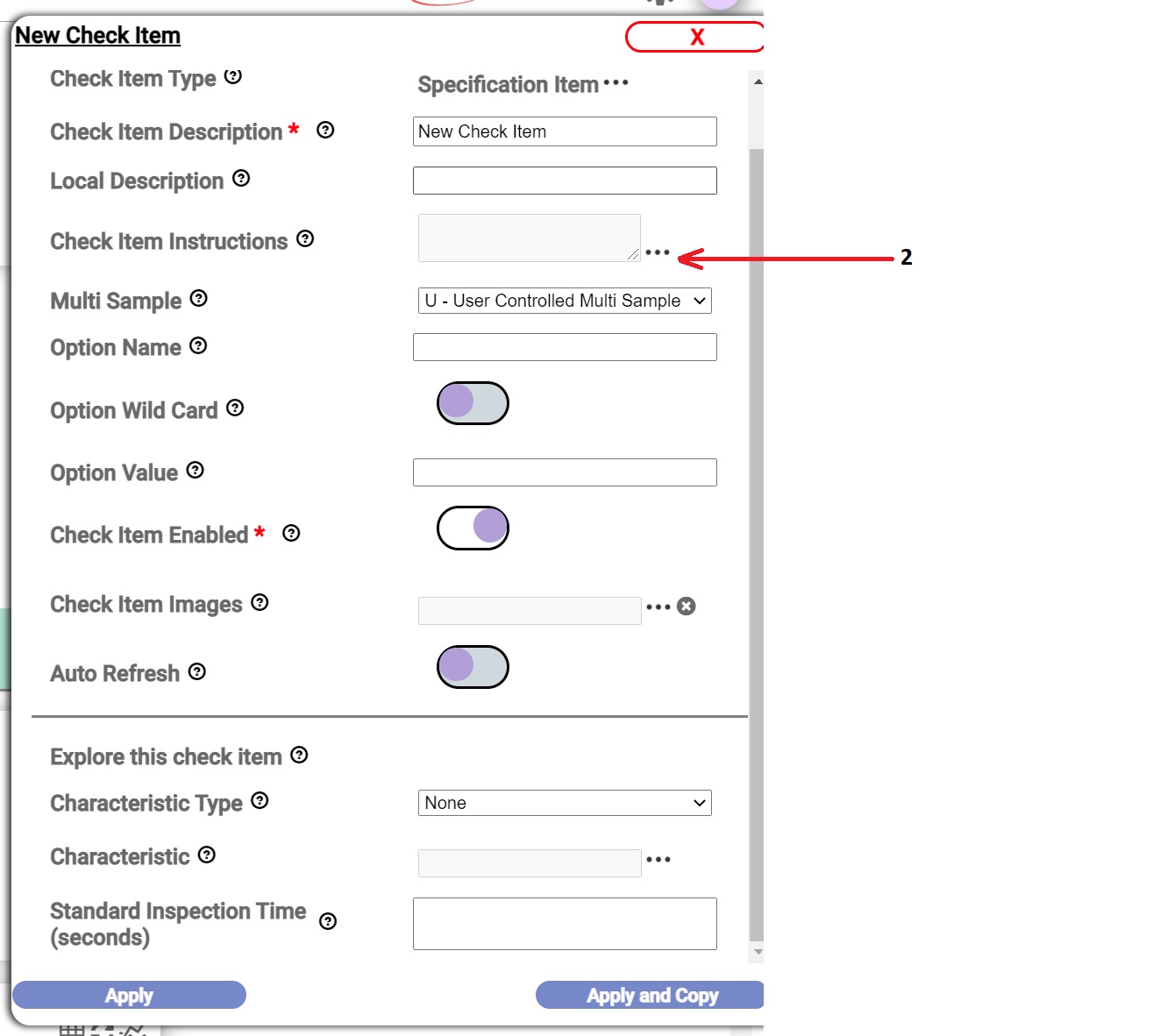1167x1036 pixels.
Task: Click the Option Name input field
Action: click(565, 347)
